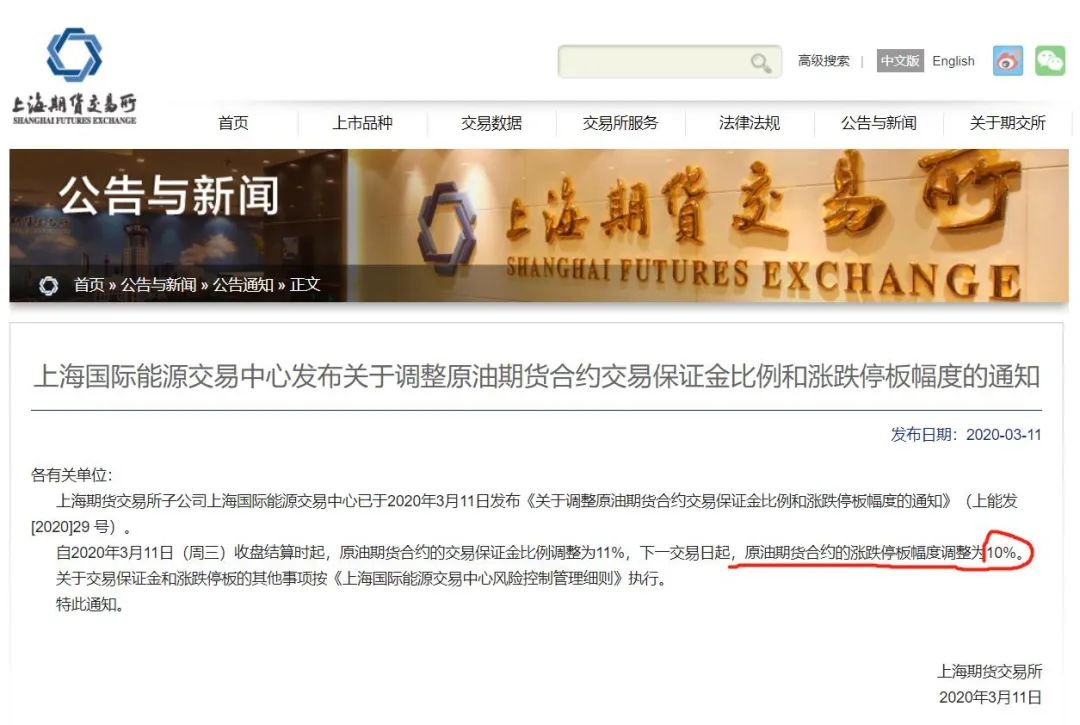The height and width of the screenshot is (725, 1080).
Task: Switch language to English
Action: pos(953,61)
